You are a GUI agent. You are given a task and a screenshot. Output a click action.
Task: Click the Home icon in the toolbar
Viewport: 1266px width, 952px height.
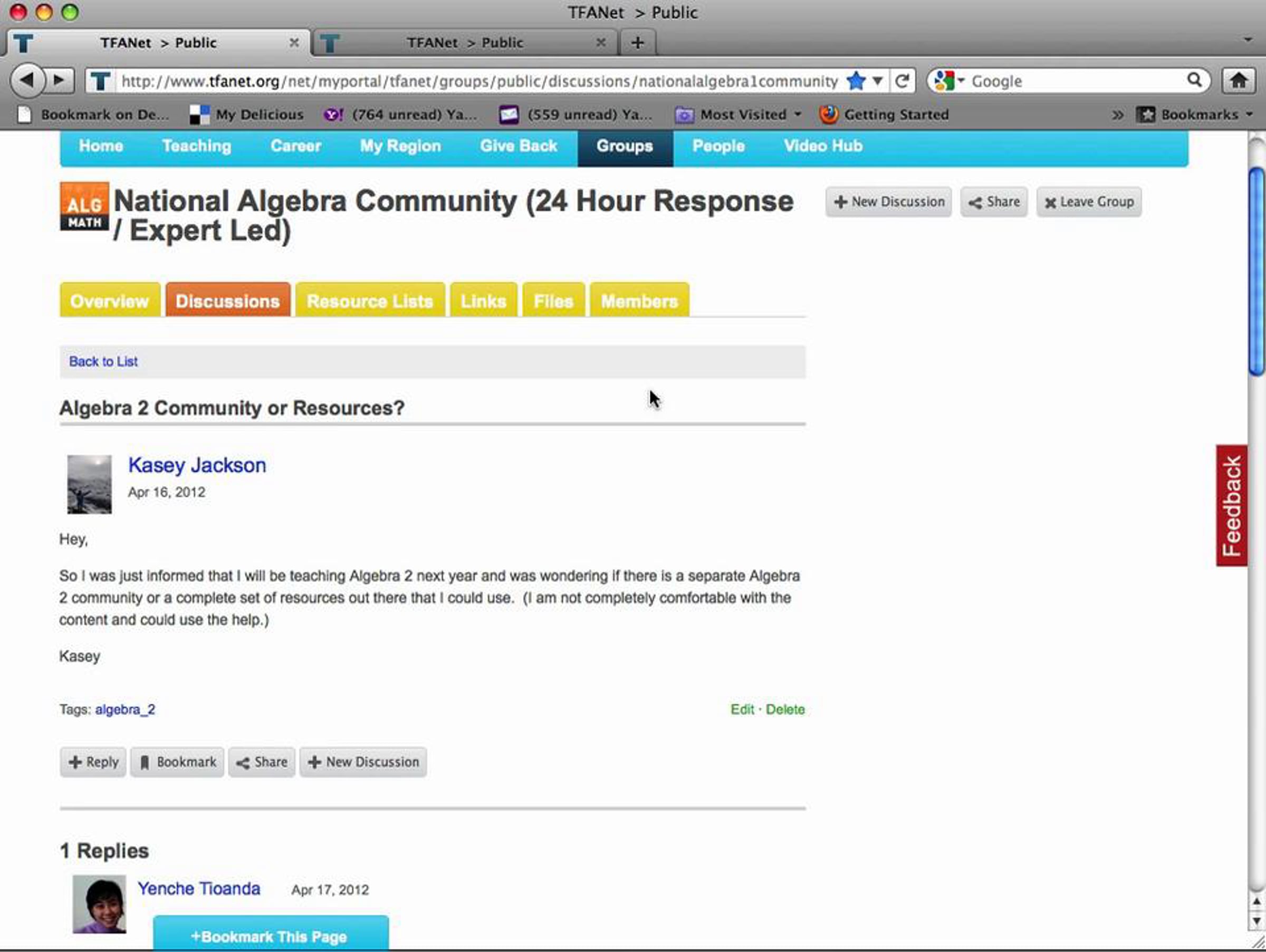pos(1238,81)
